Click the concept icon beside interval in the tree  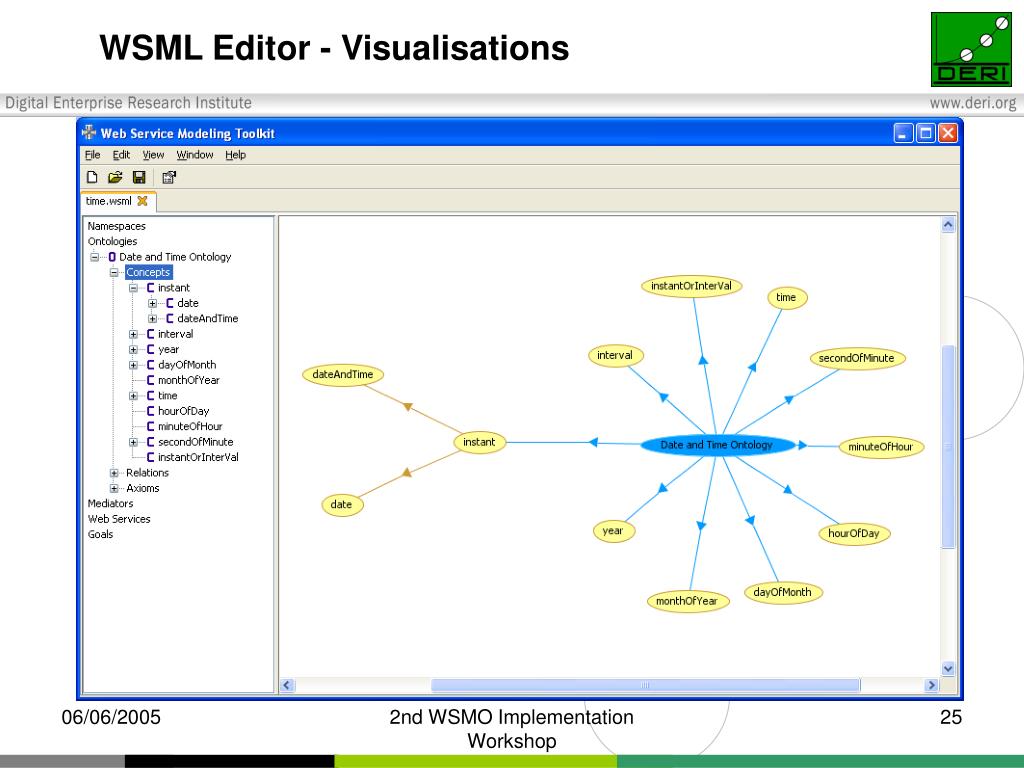[x=150, y=334]
